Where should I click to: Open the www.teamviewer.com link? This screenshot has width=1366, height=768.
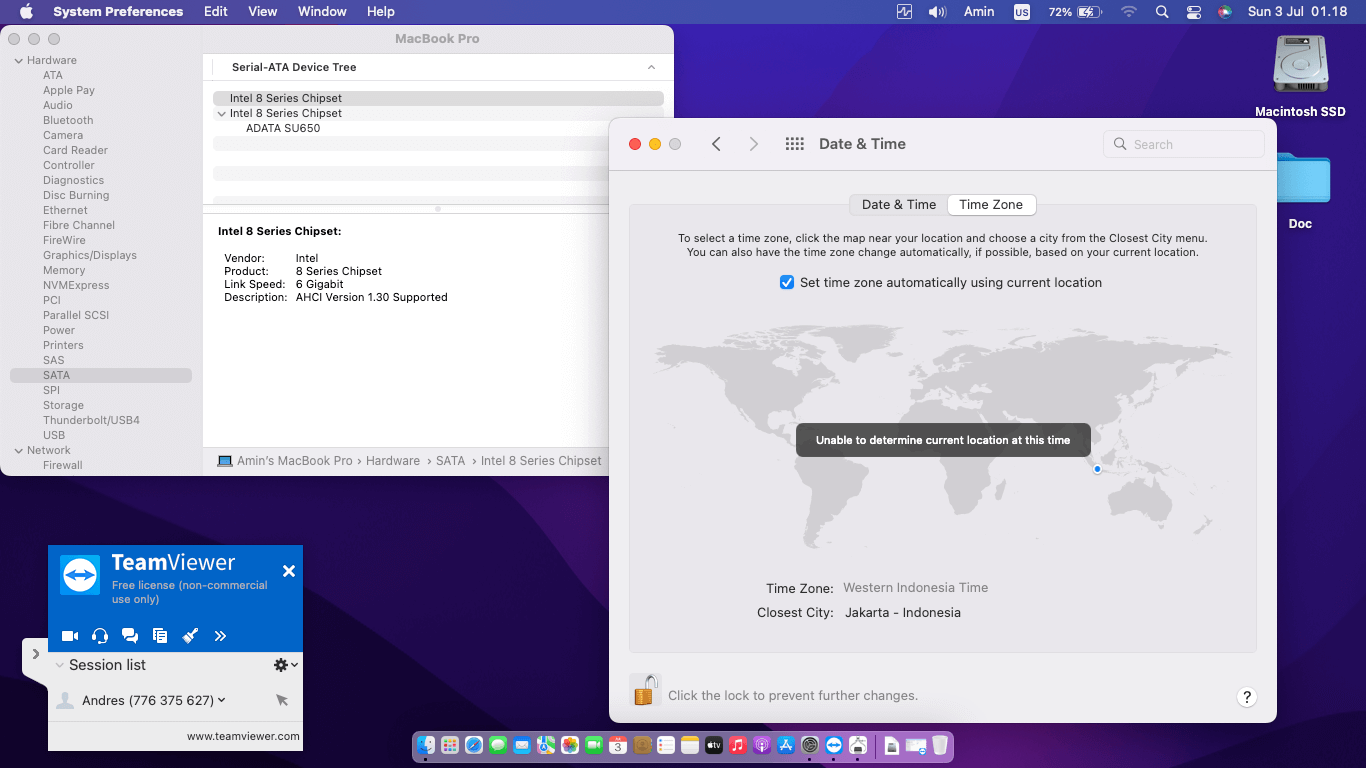243,736
